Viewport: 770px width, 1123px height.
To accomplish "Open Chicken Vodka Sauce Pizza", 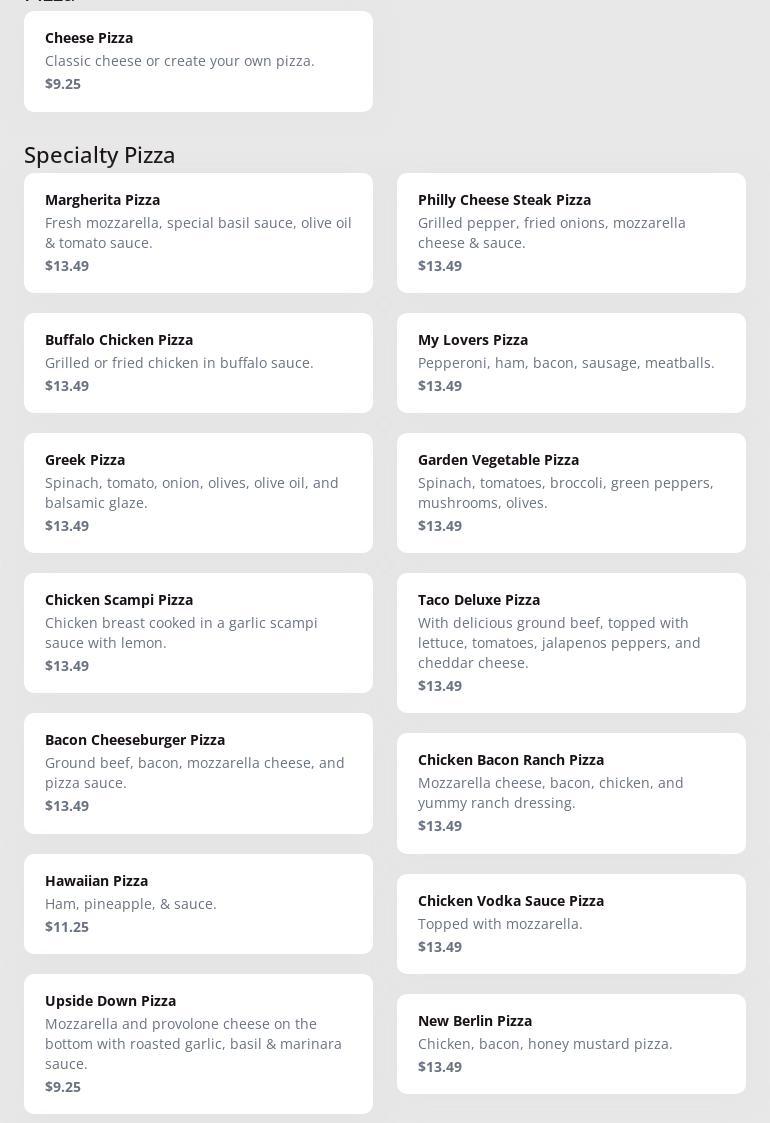I will point(571,922).
